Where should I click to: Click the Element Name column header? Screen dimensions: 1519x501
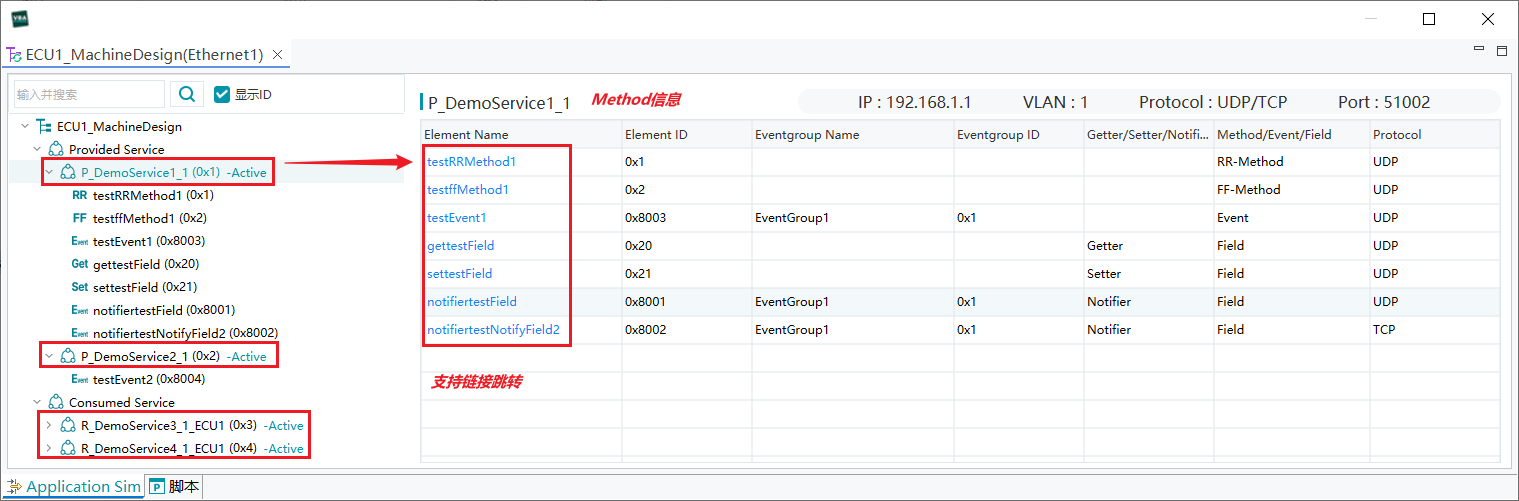(x=521, y=134)
